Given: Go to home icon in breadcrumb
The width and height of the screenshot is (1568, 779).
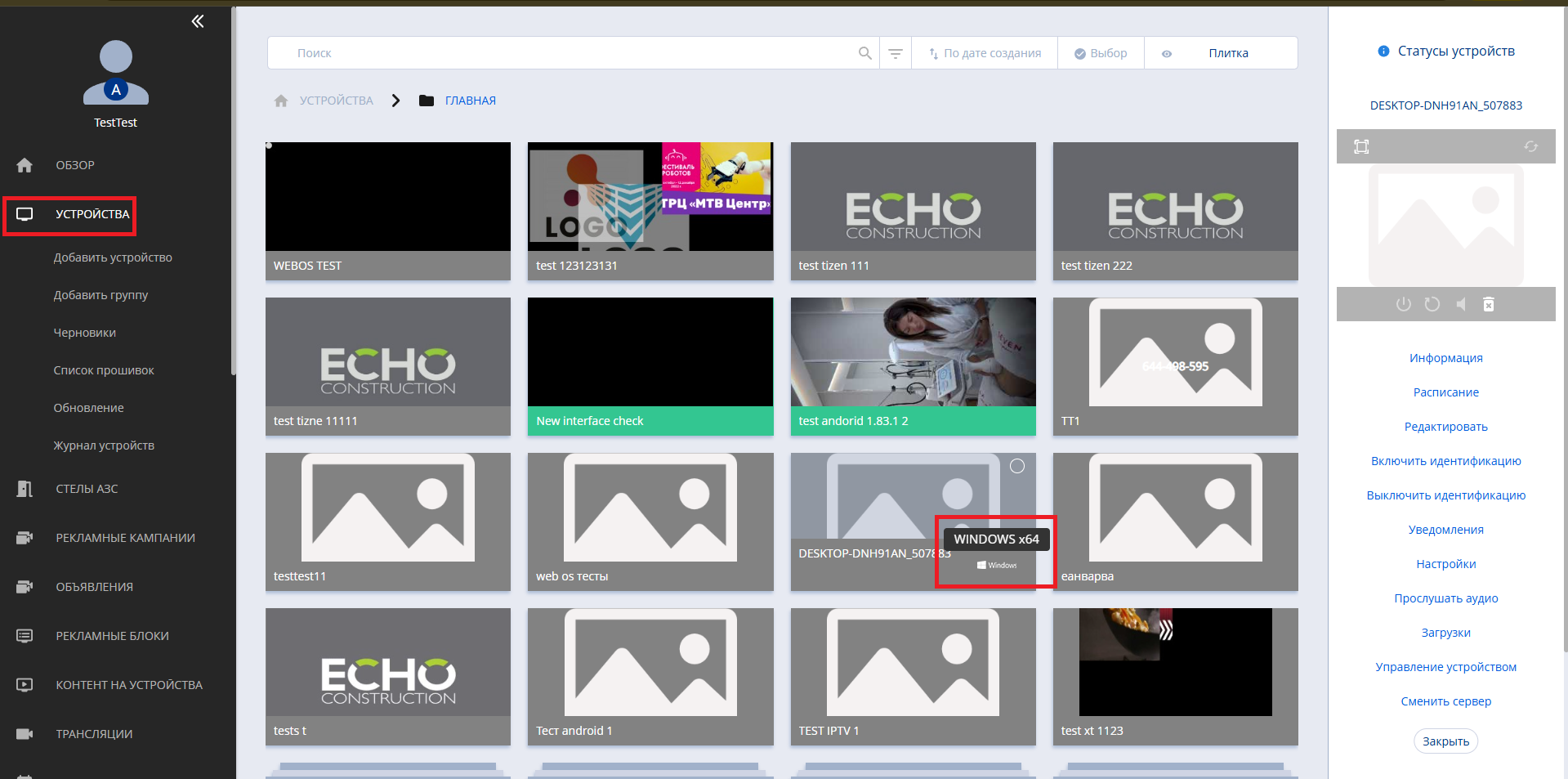Looking at the screenshot, I should 281,101.
